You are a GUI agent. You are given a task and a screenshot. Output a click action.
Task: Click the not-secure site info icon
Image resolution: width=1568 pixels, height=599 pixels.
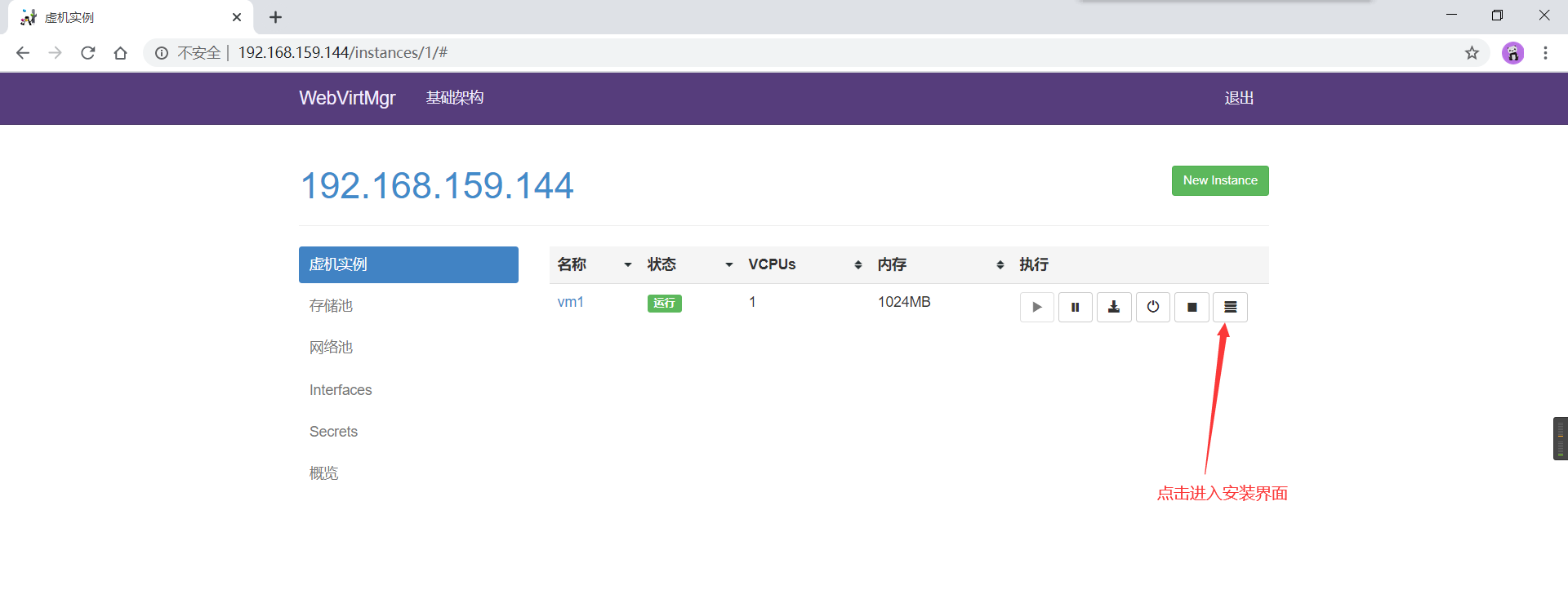pyautogui.click(x=162, y=53)
